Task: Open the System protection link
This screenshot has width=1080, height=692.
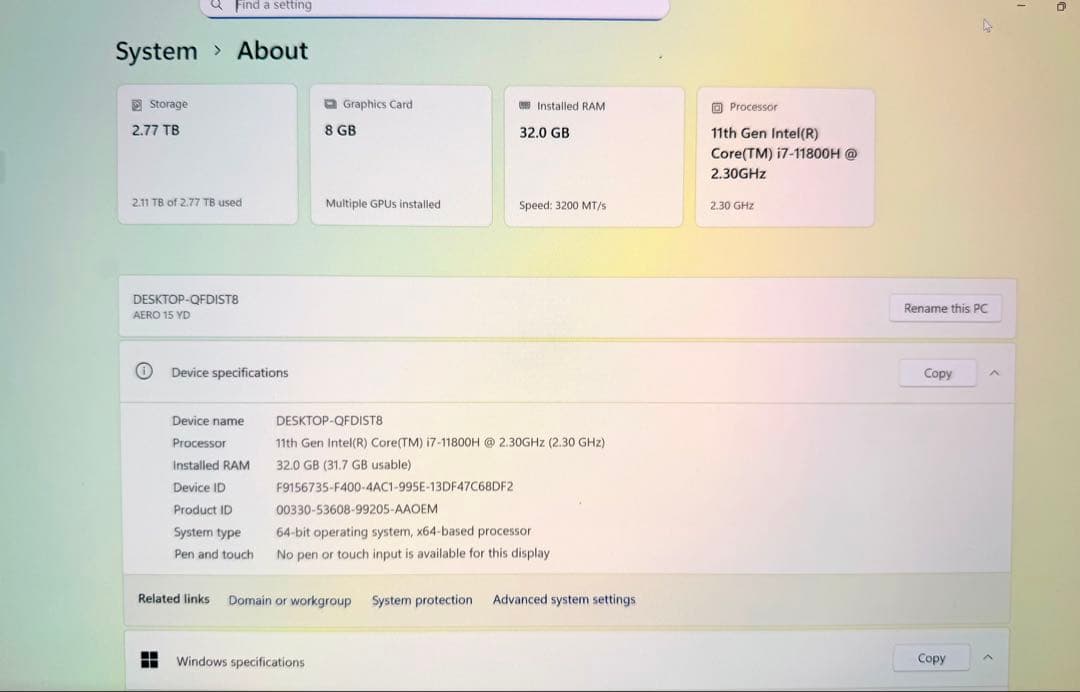Action: (x=421, y=600)
